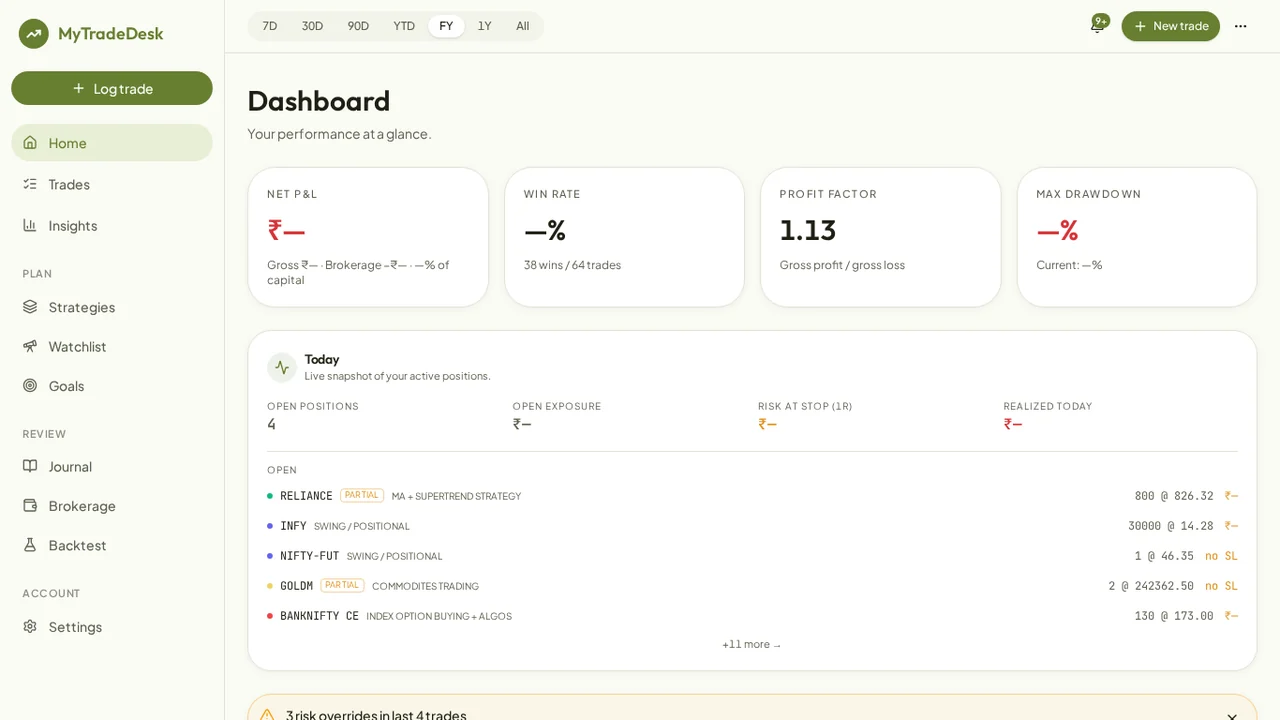Open the INFY open position row
The image size is (1280, 720).
point(752,526)
